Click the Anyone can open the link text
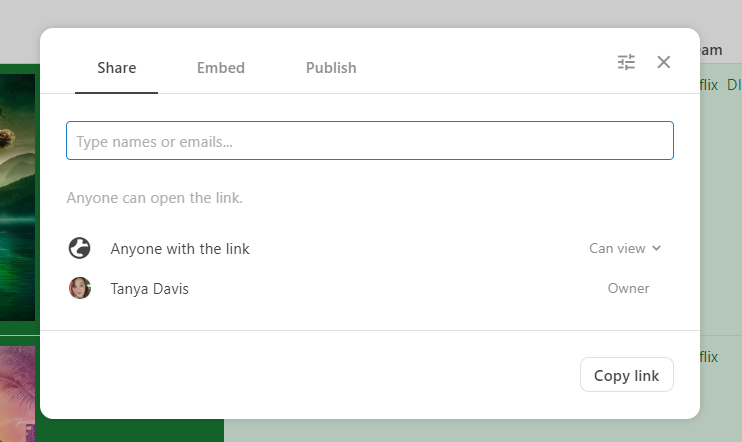Viewport: 742px width, 442px height. 155,198
